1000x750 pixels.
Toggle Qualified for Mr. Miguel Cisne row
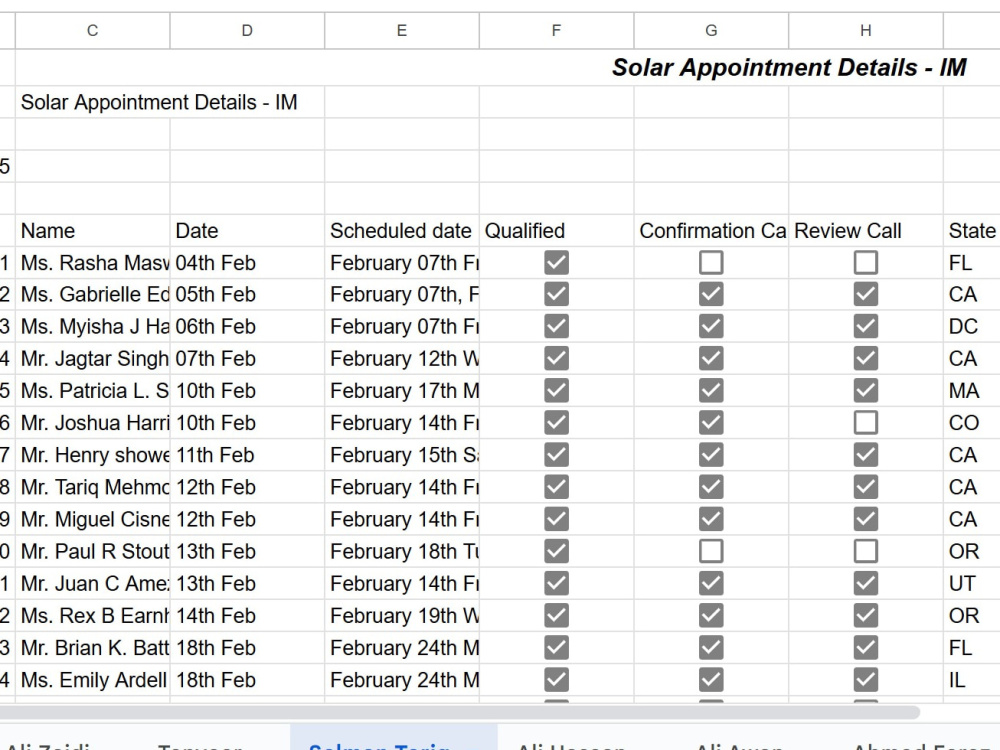pyautogui.click(x=556, y=519)
